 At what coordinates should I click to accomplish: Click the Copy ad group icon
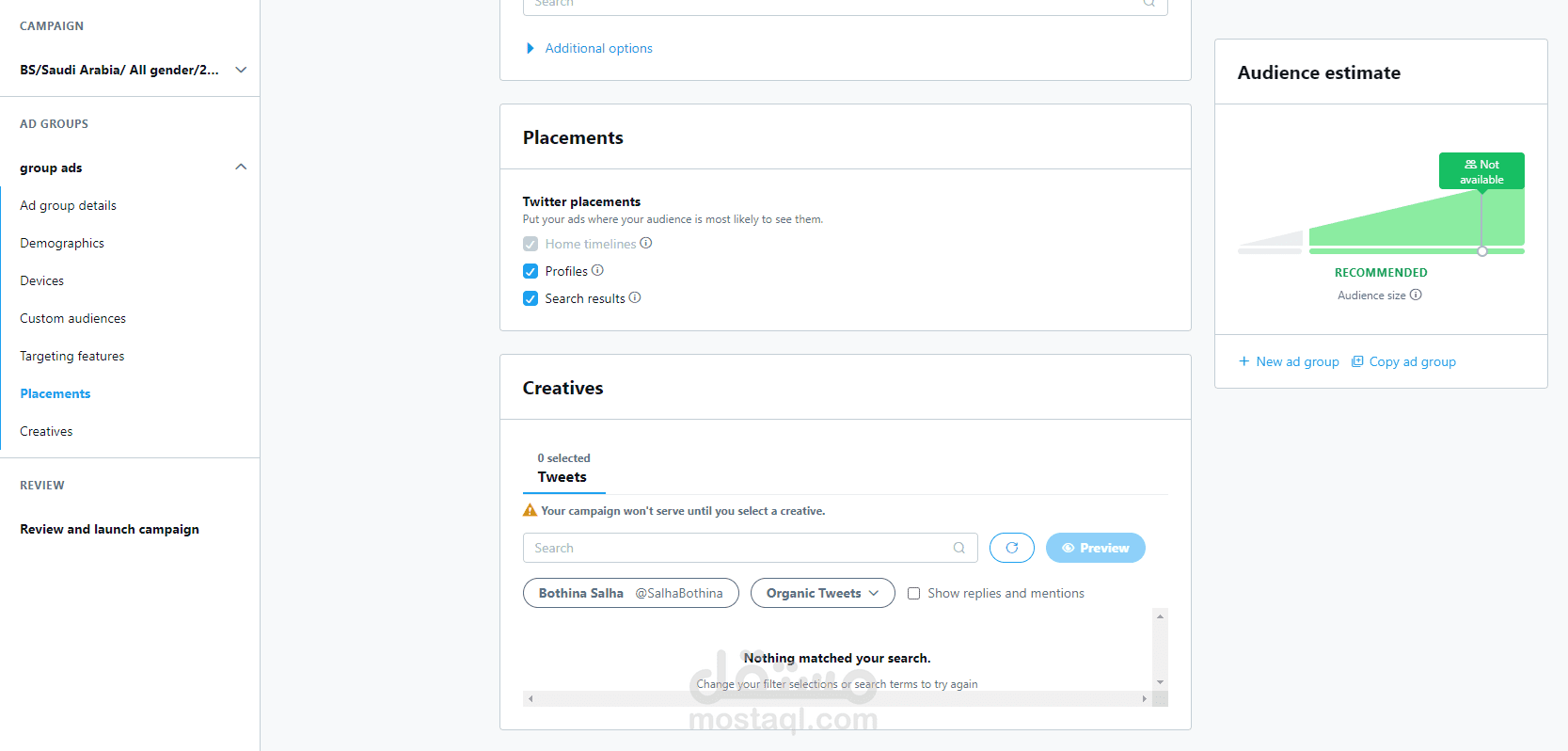(1357, 361)
